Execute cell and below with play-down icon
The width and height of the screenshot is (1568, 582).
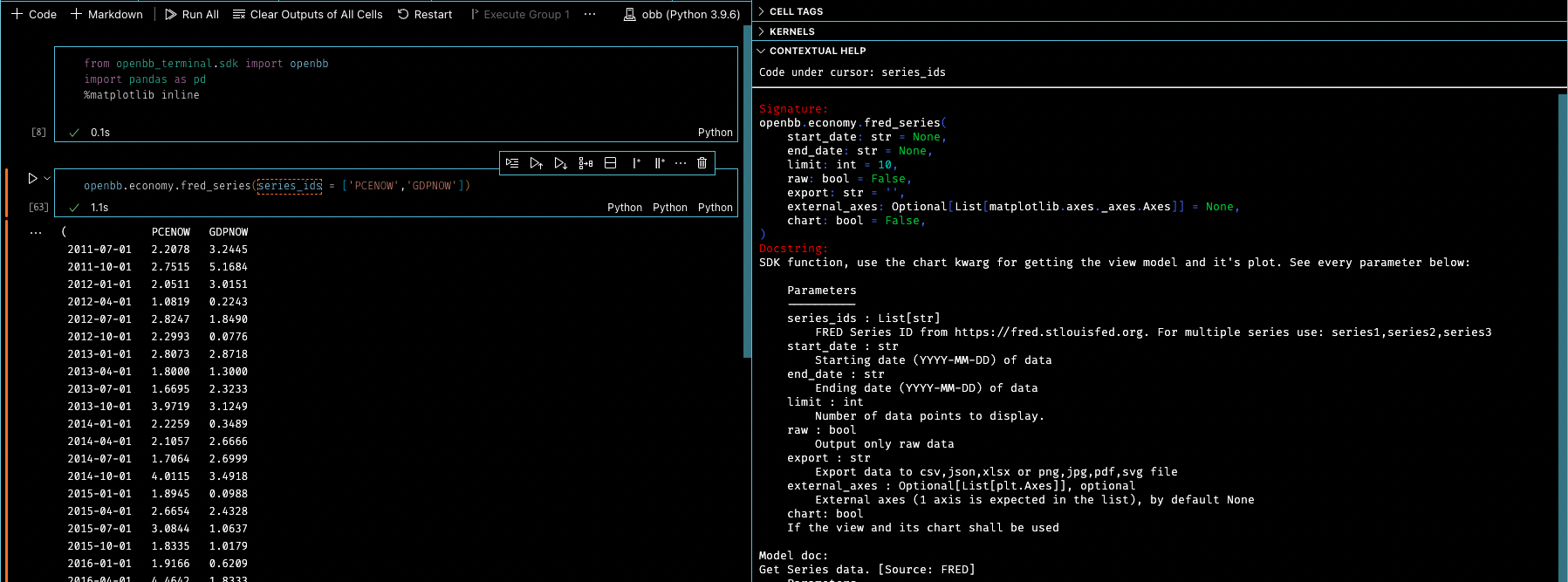pos(561,163)
